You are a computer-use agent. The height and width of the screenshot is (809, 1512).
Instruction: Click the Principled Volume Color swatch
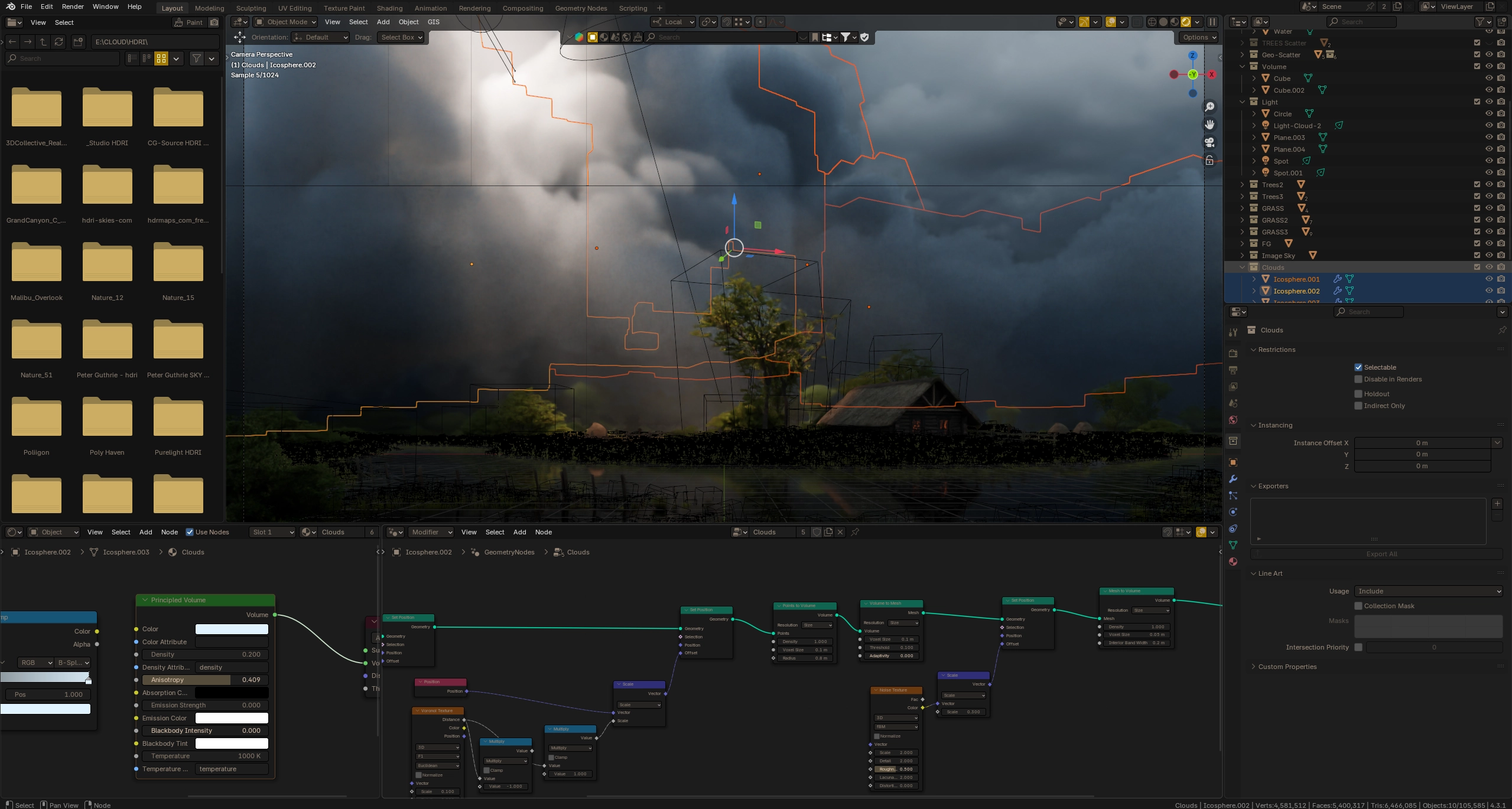[x=232, y=629]
